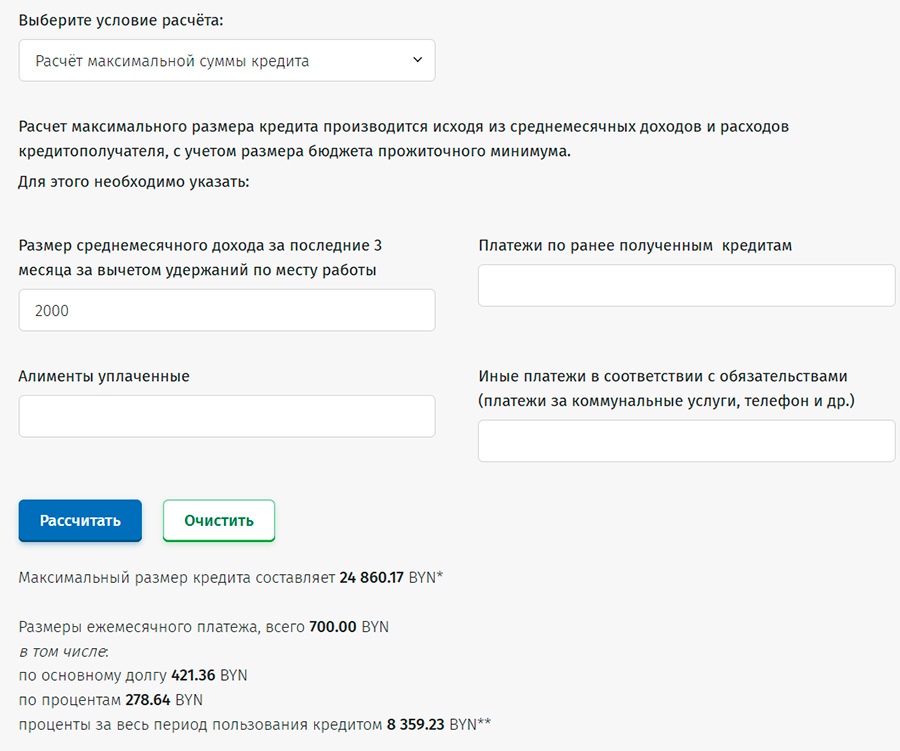Click the maximum credit amount 24 860.17

[371, 577]
